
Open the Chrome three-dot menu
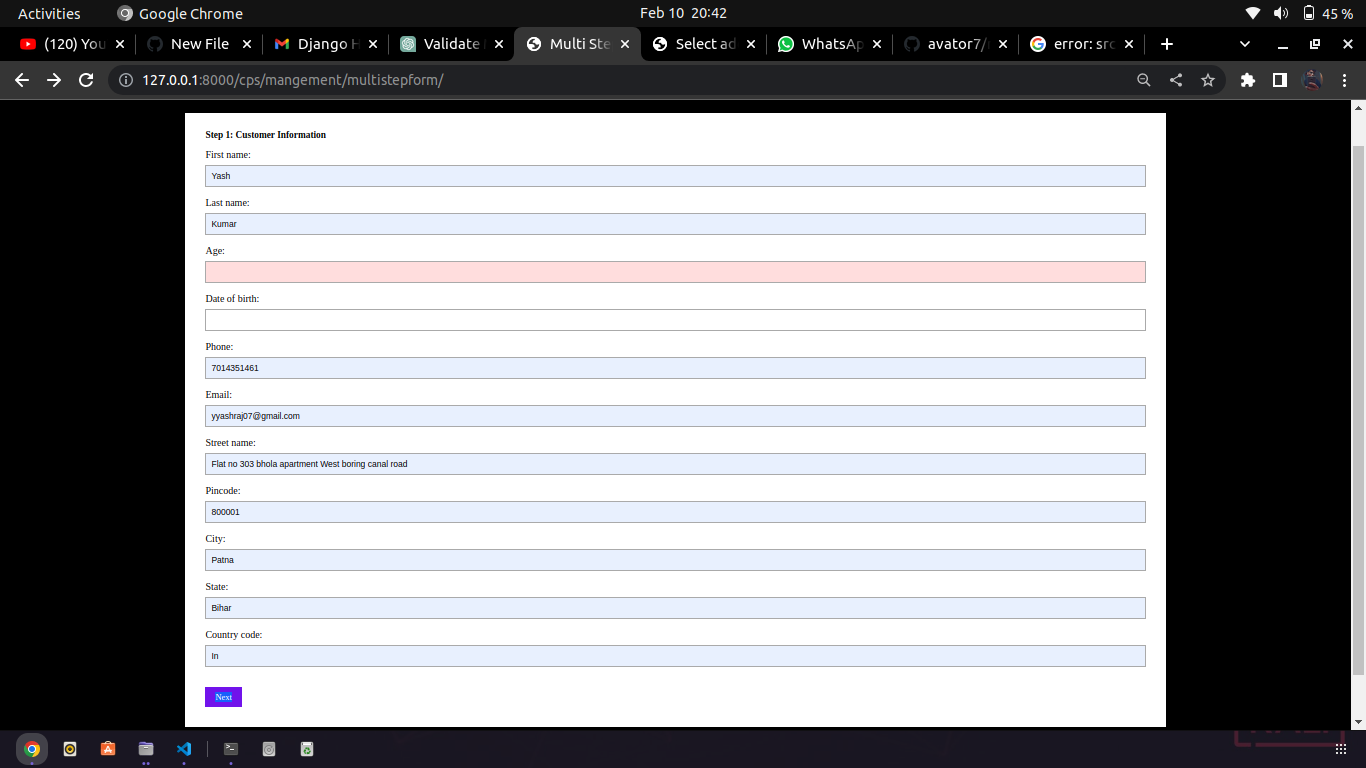tap(1345, 80)
